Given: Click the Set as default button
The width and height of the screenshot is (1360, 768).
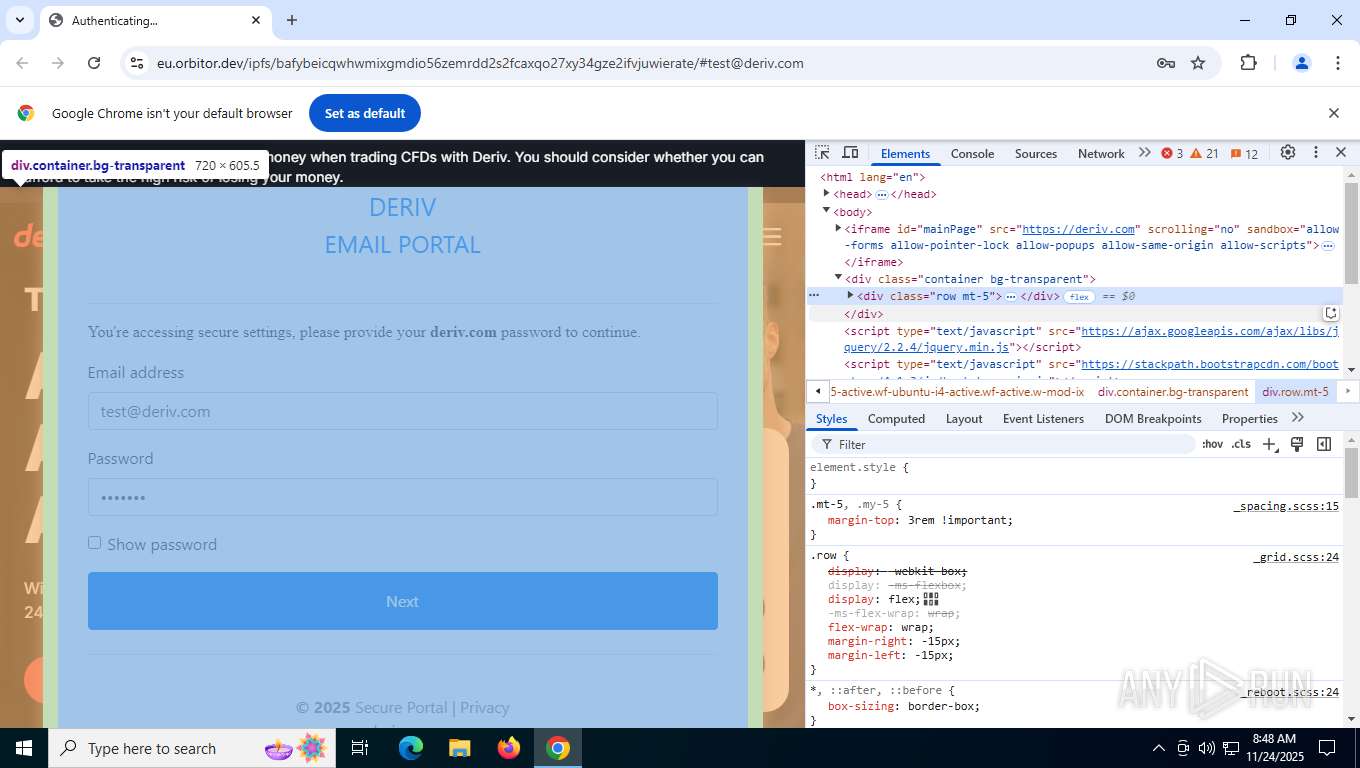Looking at the screenshot, I should [x=365, y=113].
